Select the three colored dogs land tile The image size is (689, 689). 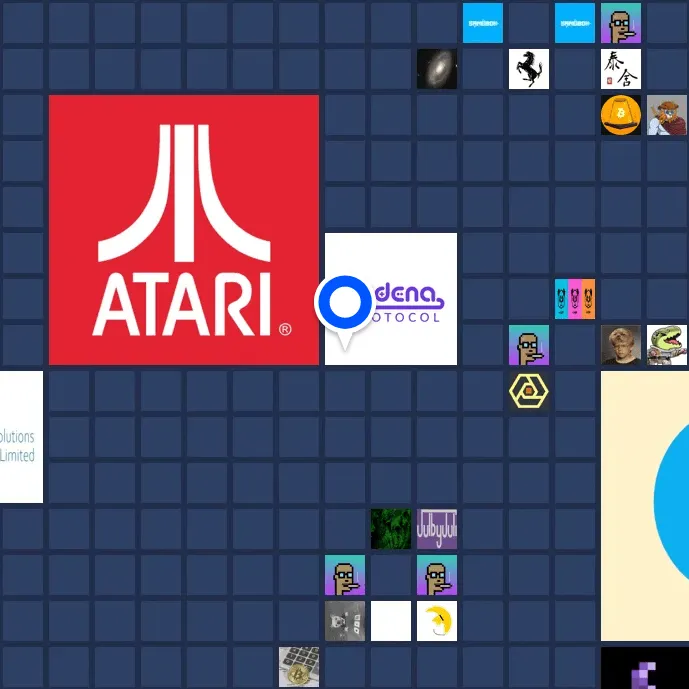pyautogui.click(x=575, y=299)
